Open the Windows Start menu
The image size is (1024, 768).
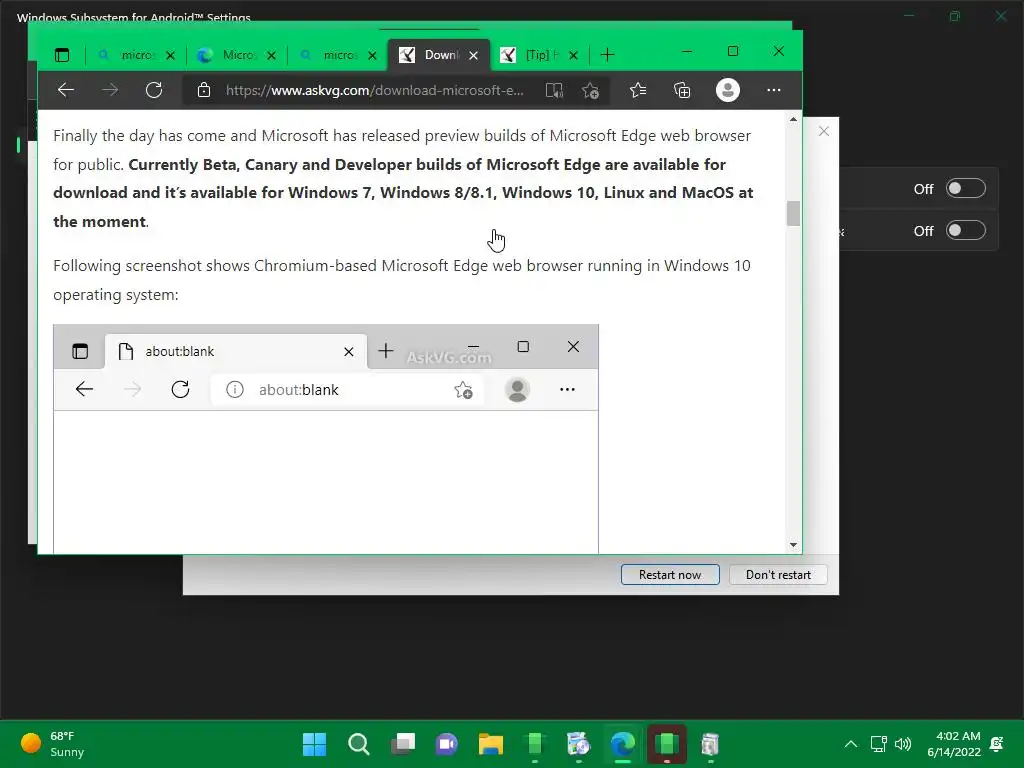pyautogui.click(x=315, y=744)
